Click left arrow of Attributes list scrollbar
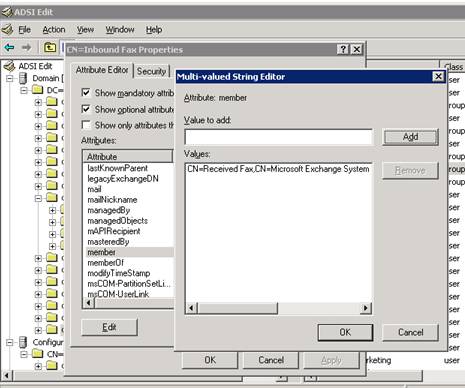The width and height of the screenshot is (465, 388). coord(89,303)
